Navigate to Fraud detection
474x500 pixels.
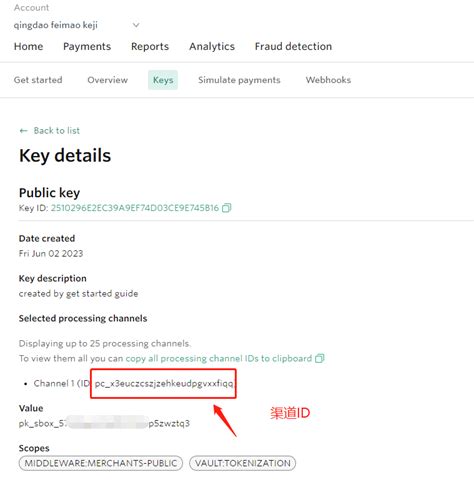click(x=293, y=46)
